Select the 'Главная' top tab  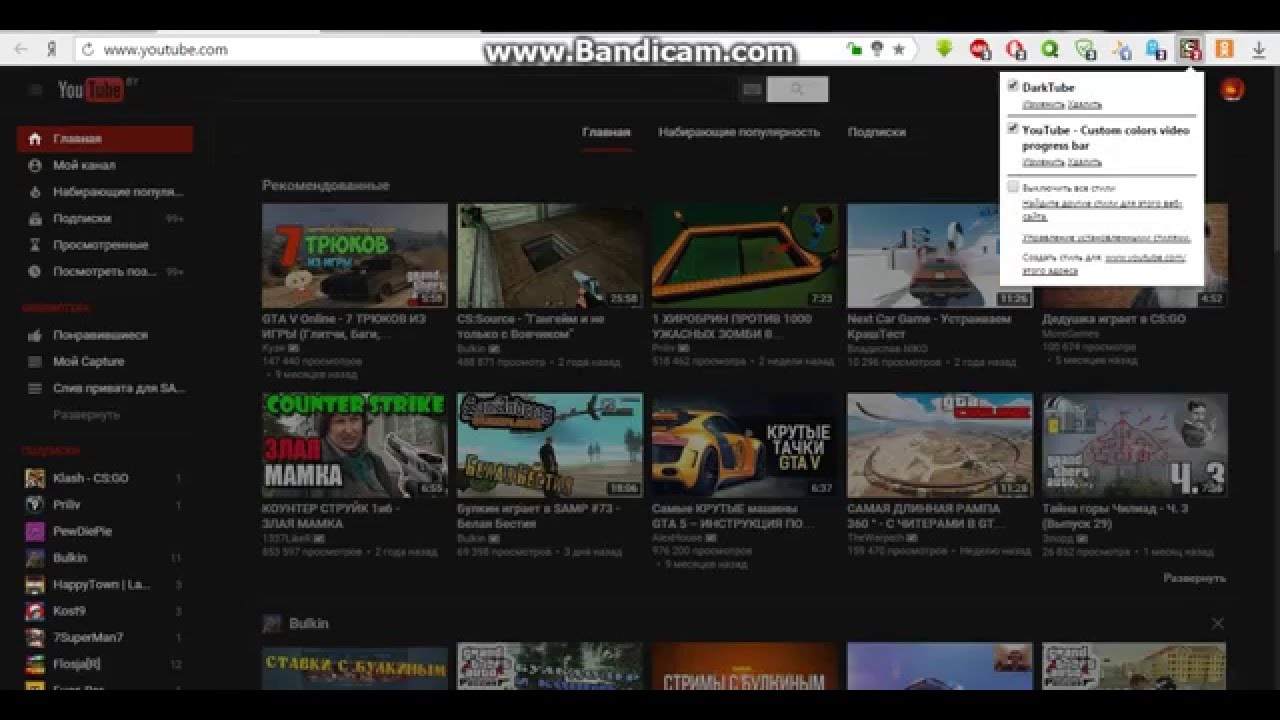(x=607, y=132)
